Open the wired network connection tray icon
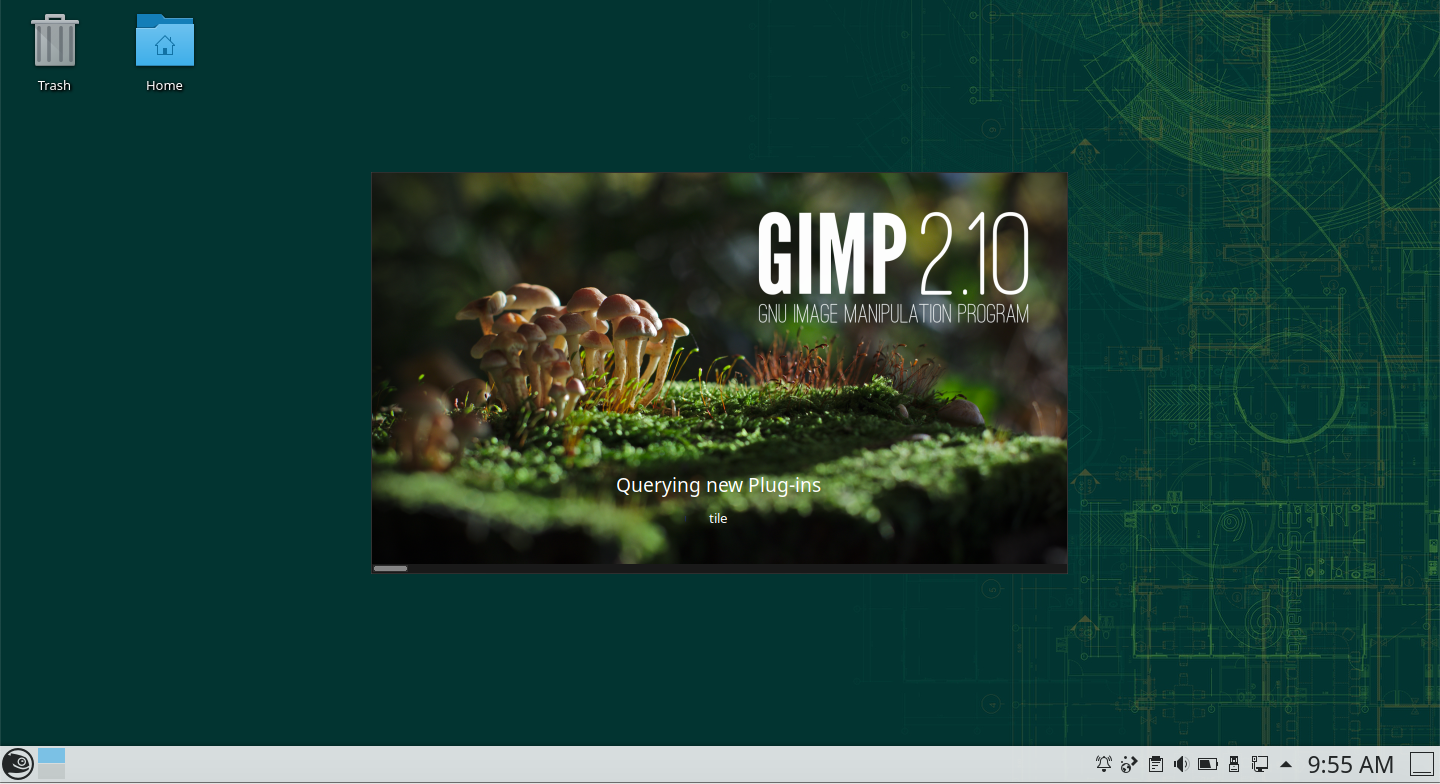 1260,765
